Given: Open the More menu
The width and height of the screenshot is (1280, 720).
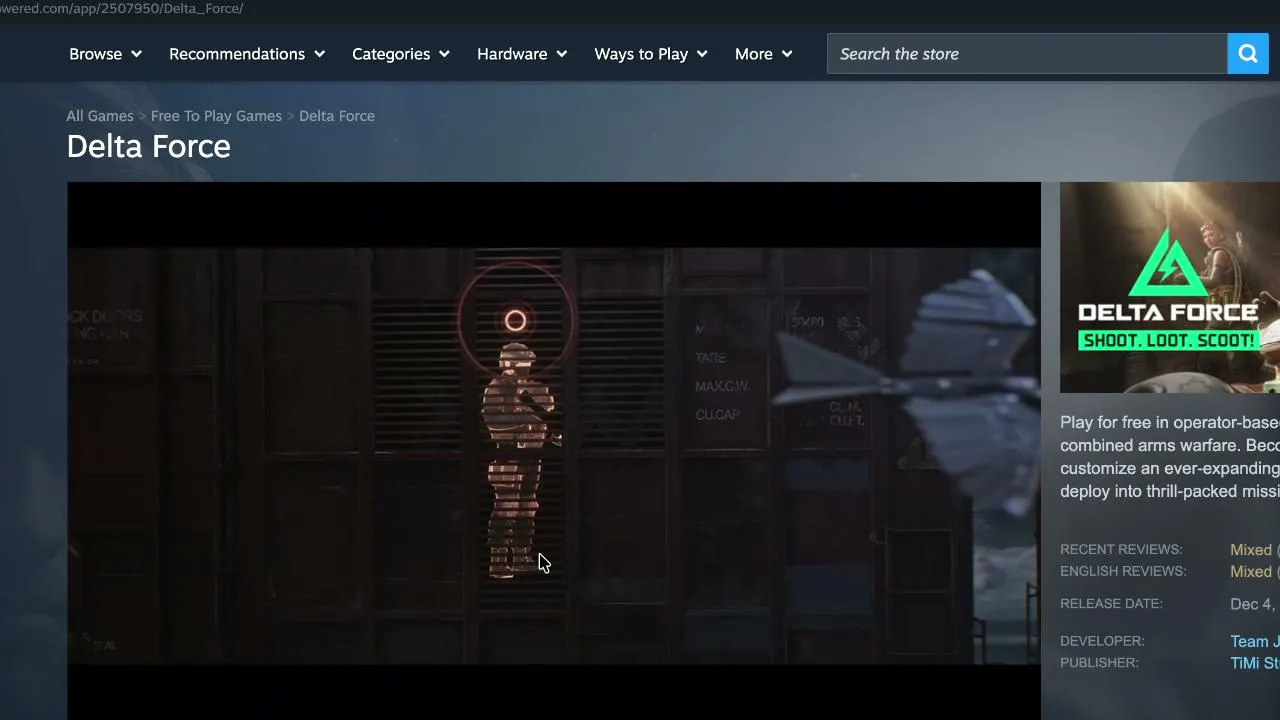Looking at the screenshot, I should (764, 54).
